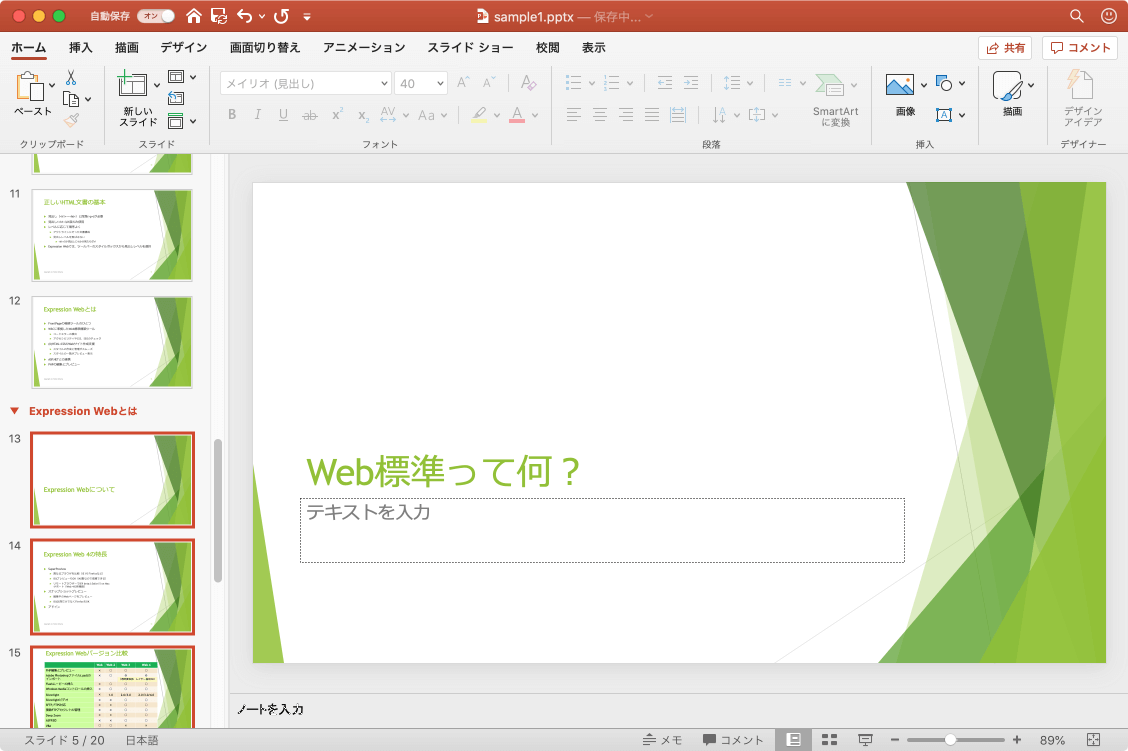This screenshot has height=751, width=1128.
Task: Click the Paste clipboard icon
Action: 29,86
